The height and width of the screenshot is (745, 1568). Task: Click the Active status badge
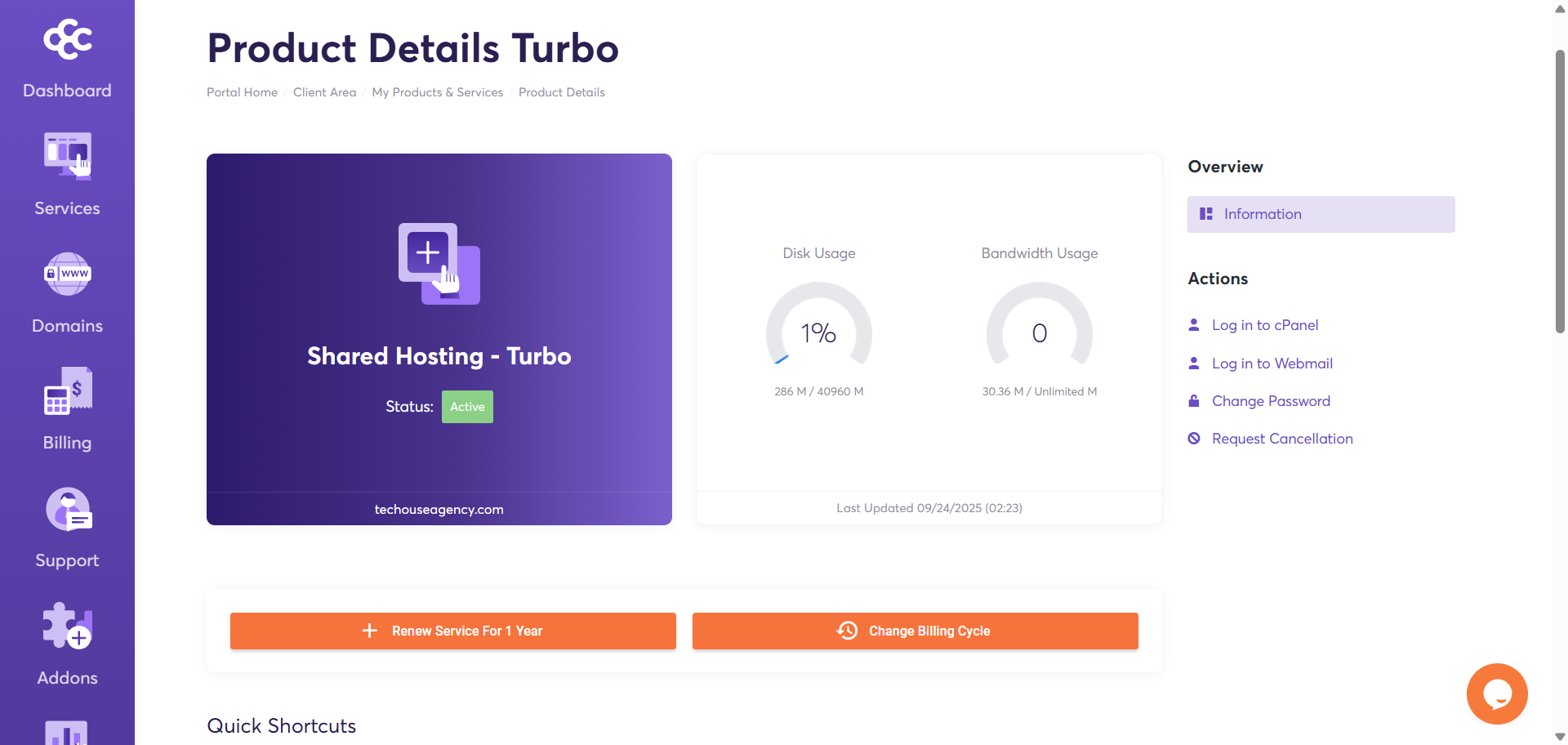pos(467,407)
